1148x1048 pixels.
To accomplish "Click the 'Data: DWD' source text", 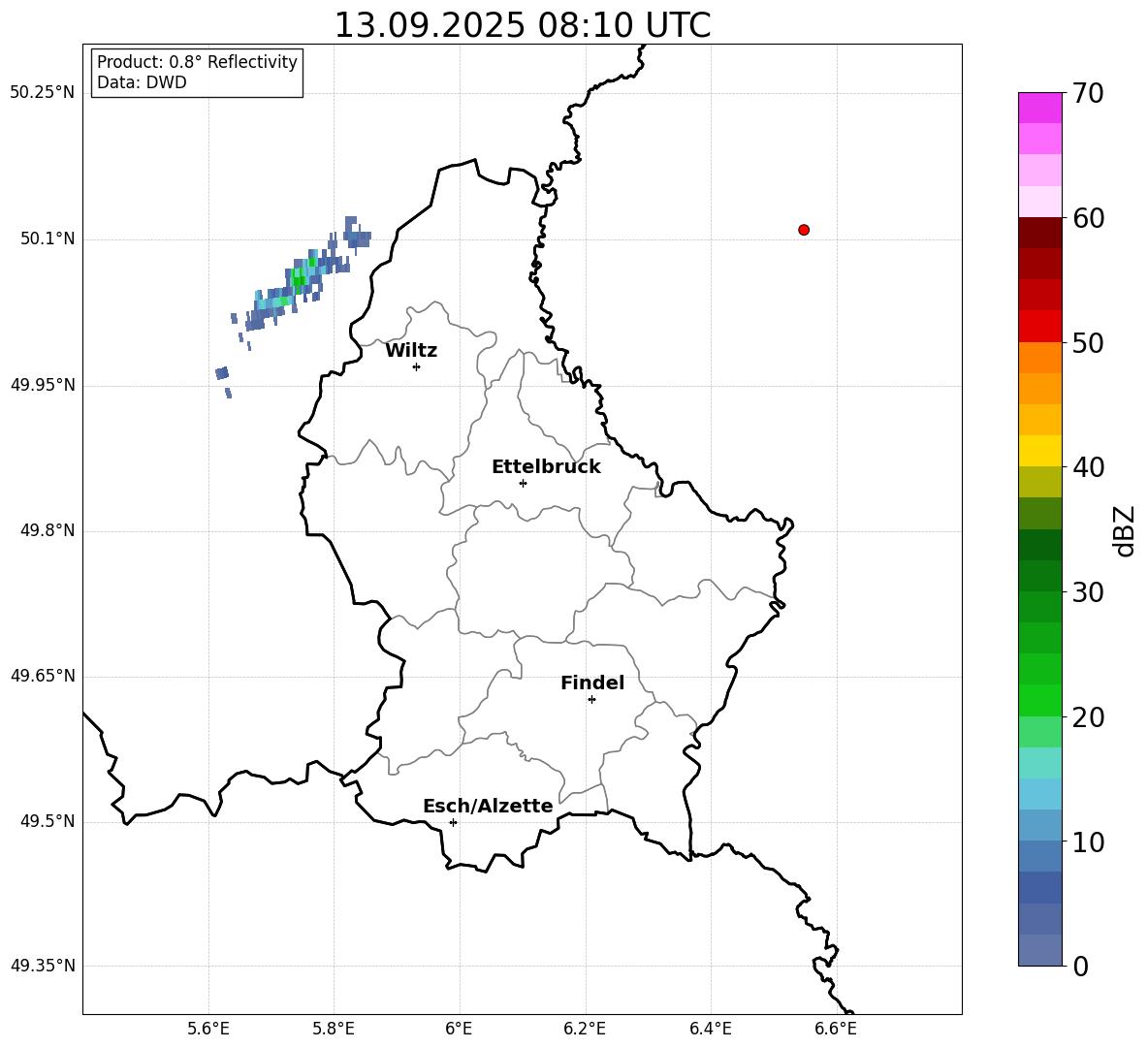I will pos(142,82).
